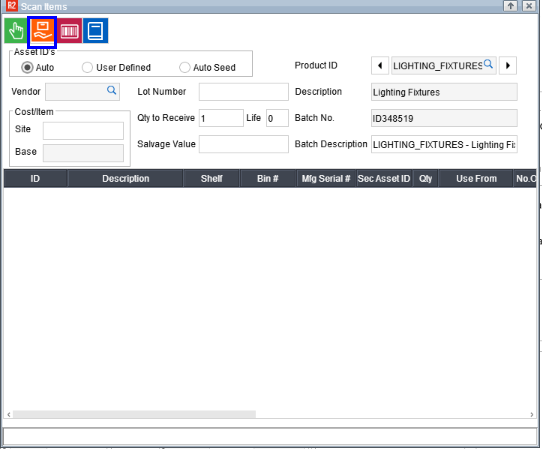The image size is (542, 449).
Task: Open Product ID search magnifier icon
Action: [488, 64]
